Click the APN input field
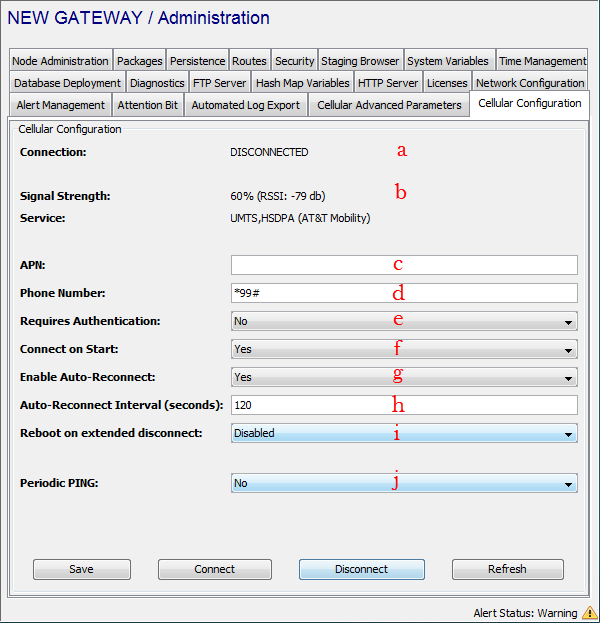The height and width of the screenshot is (623, 600). (x=403, y=265)
